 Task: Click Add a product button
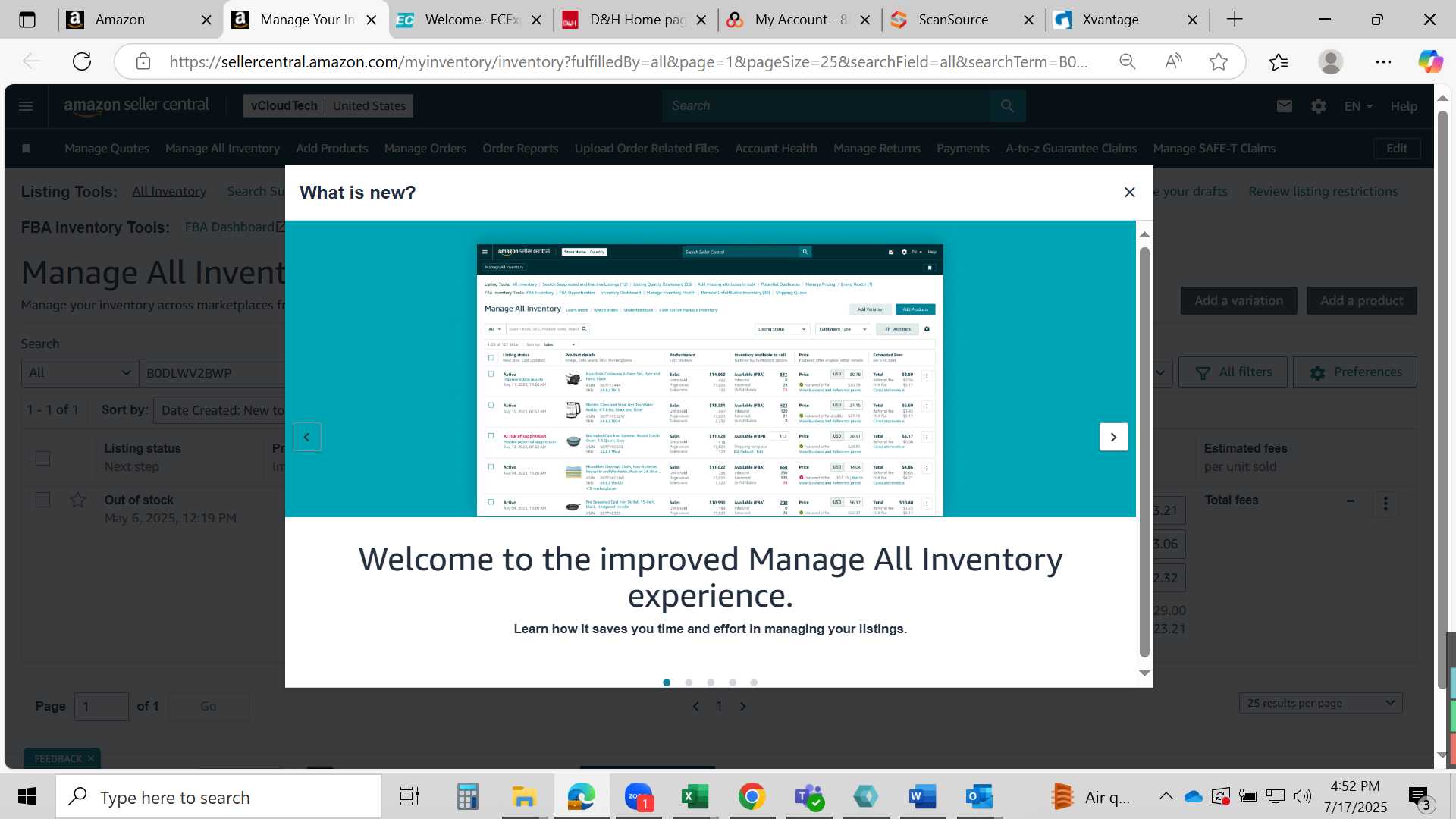tap(1361, 301)
